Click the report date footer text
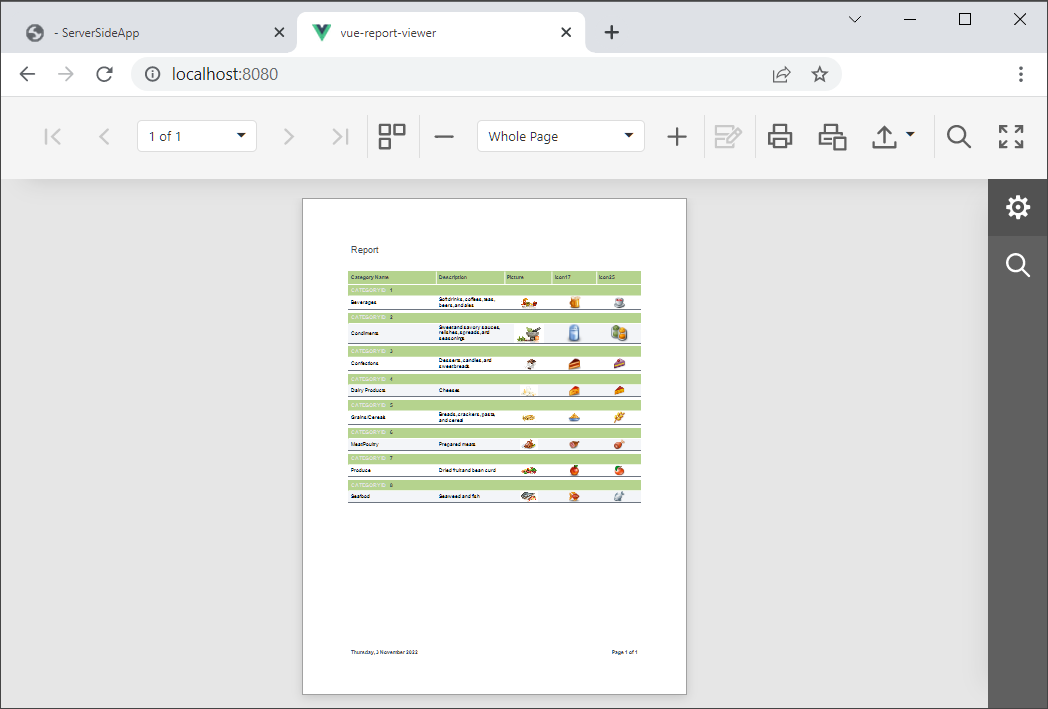Screen dimensions: 1048x709 384,652
